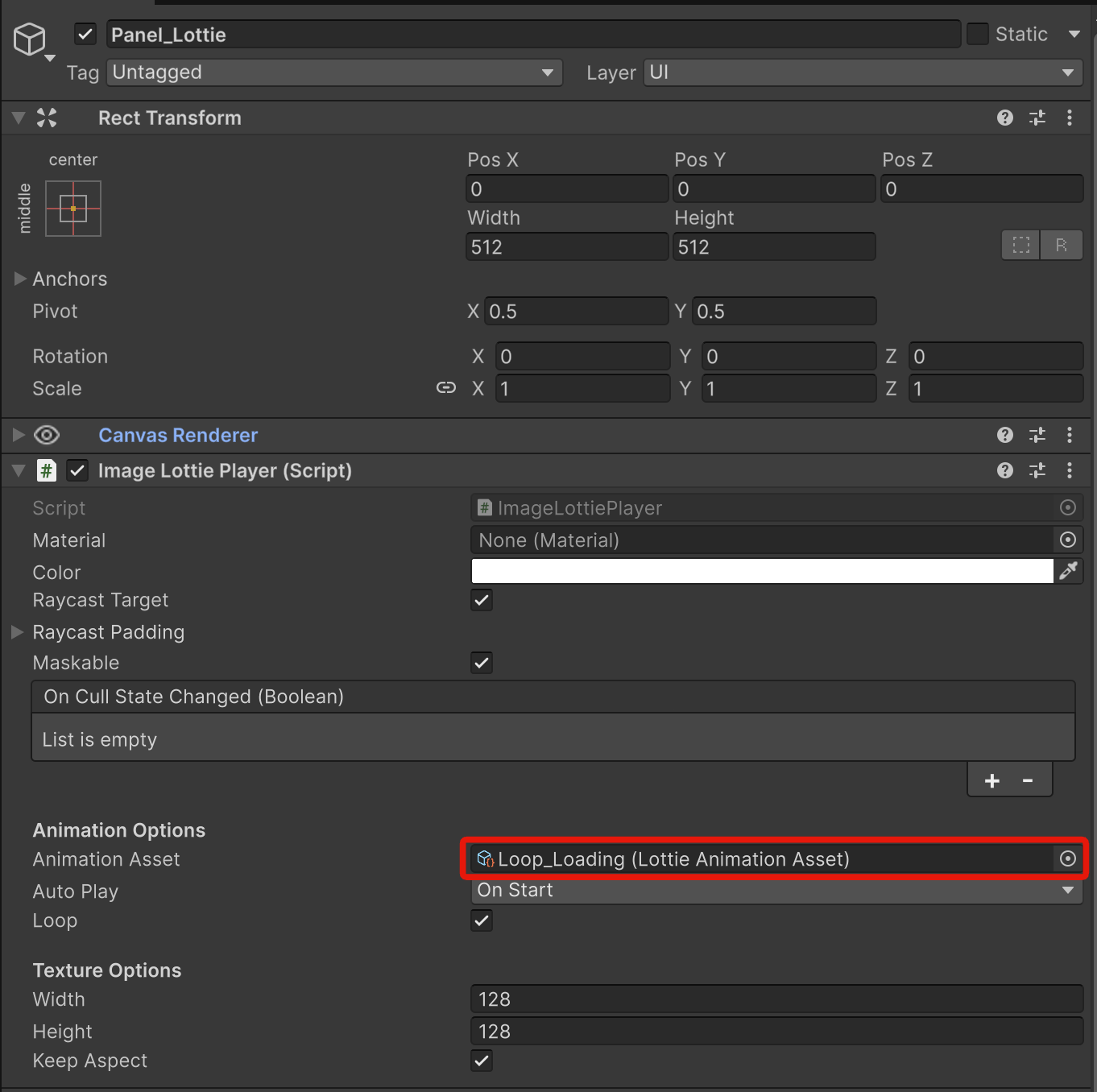Open Rect Transform more options menu
The height and width of the screenshot is (1092, 1097).
[x=1070, y=118]
